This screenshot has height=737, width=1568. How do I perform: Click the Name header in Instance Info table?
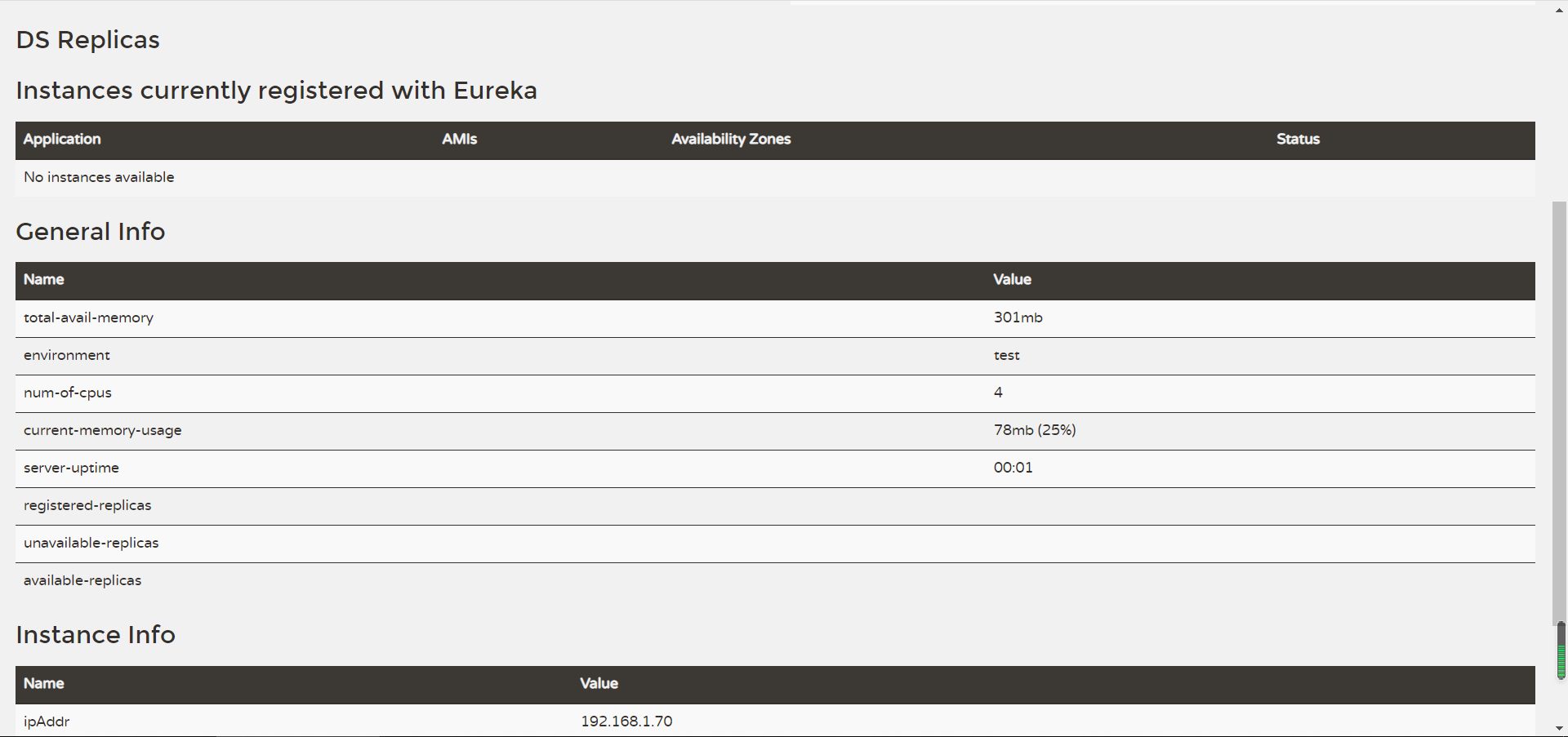(x=43, y=684)
